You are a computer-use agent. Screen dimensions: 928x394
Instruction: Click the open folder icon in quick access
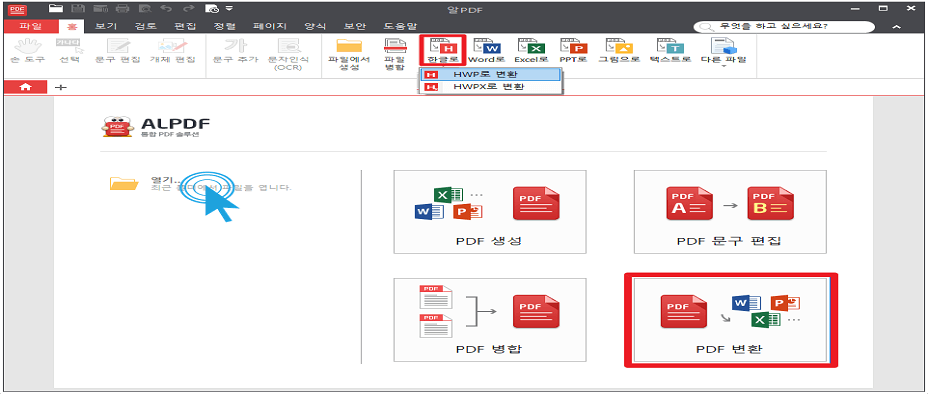pyautogui.click(x=56, y=8)
